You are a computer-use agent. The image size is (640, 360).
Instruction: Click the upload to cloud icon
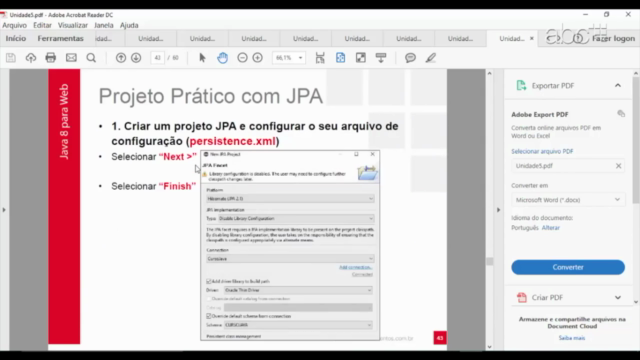click(31, 58)
